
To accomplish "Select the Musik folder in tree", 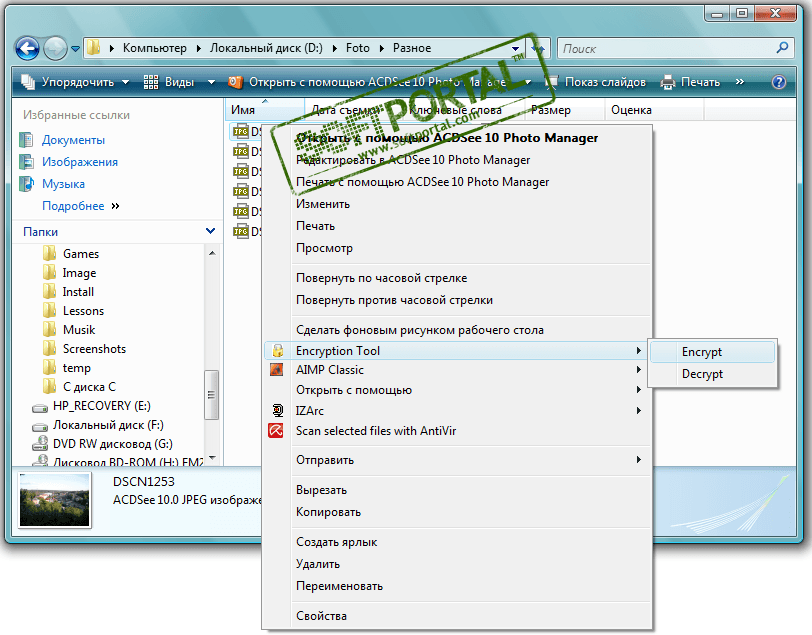I will [79, 330].
